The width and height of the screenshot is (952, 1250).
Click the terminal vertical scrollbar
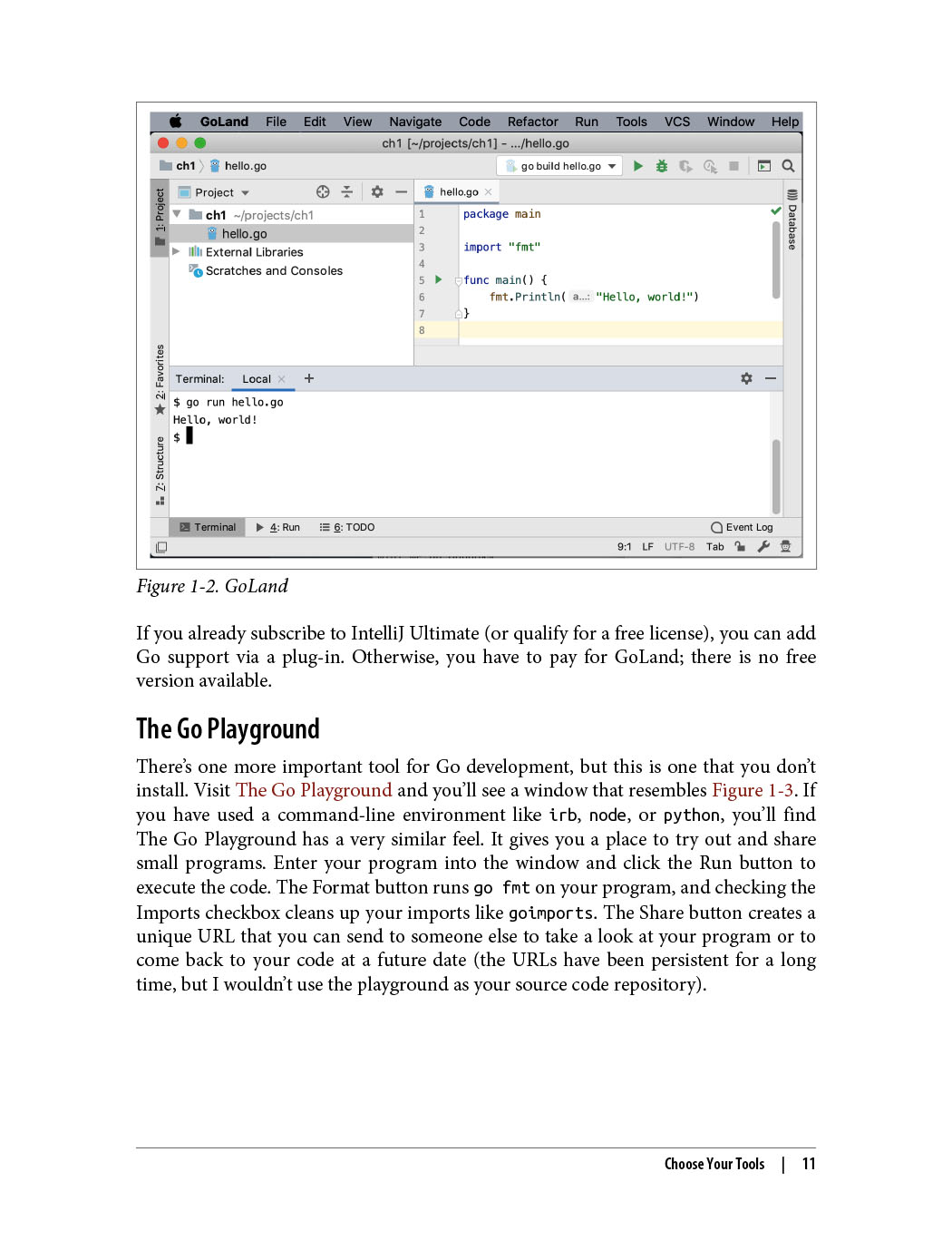(x=776, y=476)
